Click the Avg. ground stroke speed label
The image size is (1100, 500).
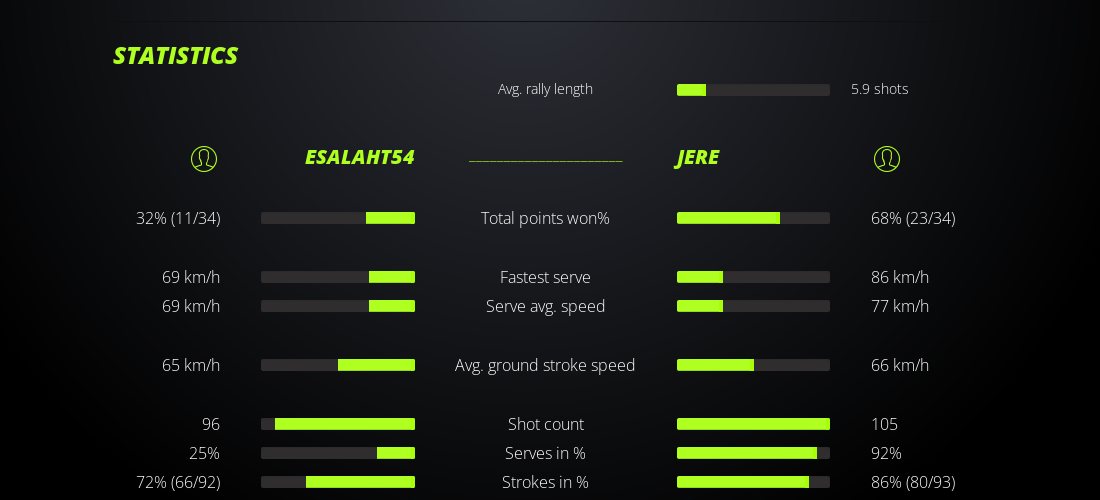pyautogui.click(x=545, y=365)
